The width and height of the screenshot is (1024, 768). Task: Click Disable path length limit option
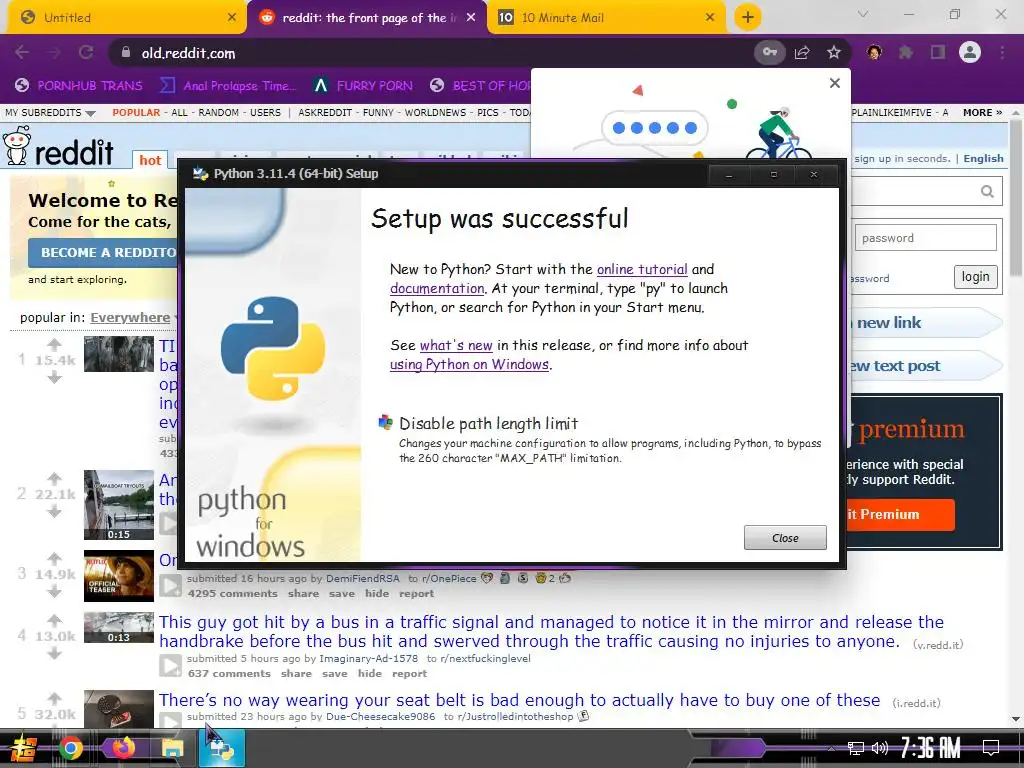[488, 423]
